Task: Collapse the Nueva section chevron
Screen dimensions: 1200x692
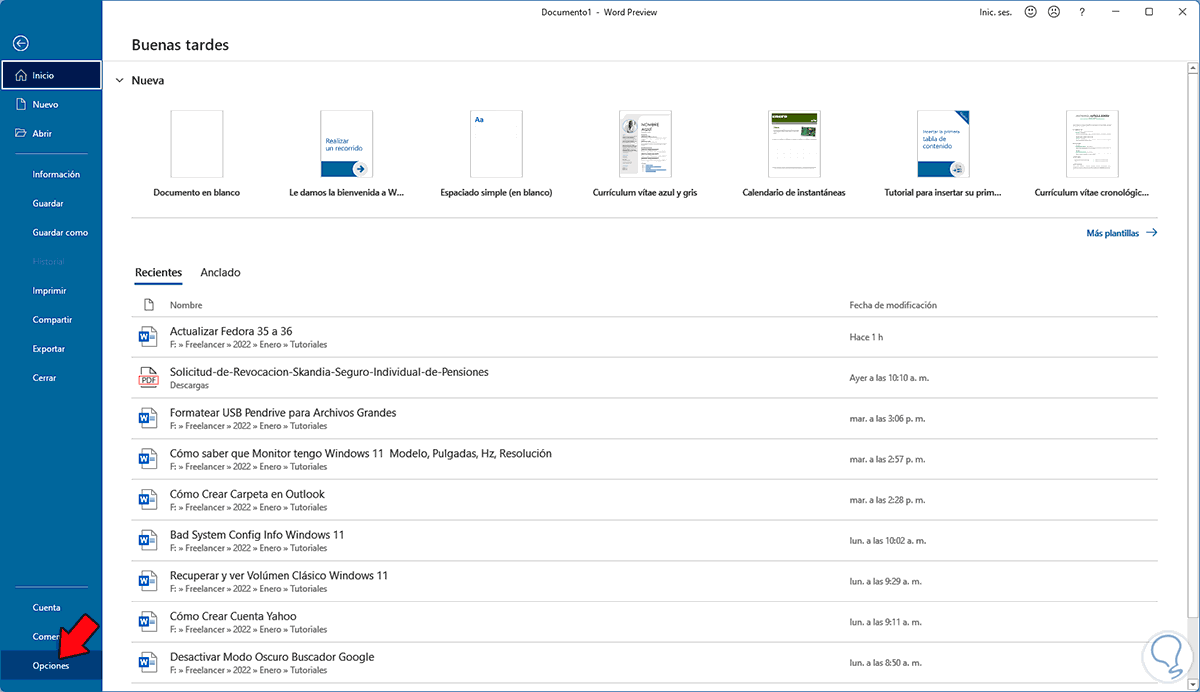Action: point(120,80)
